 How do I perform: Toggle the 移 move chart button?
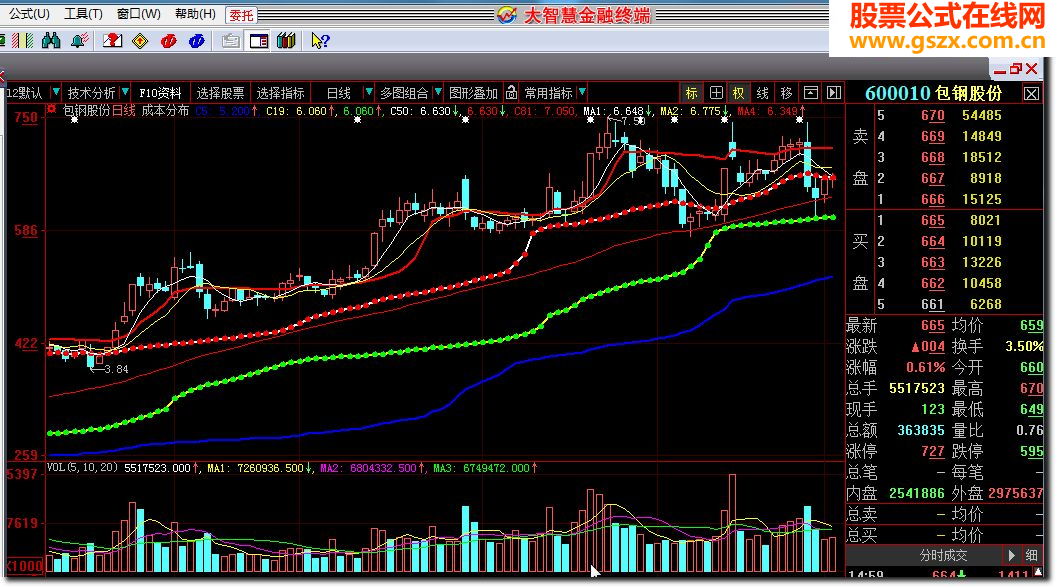coord(786,93)
